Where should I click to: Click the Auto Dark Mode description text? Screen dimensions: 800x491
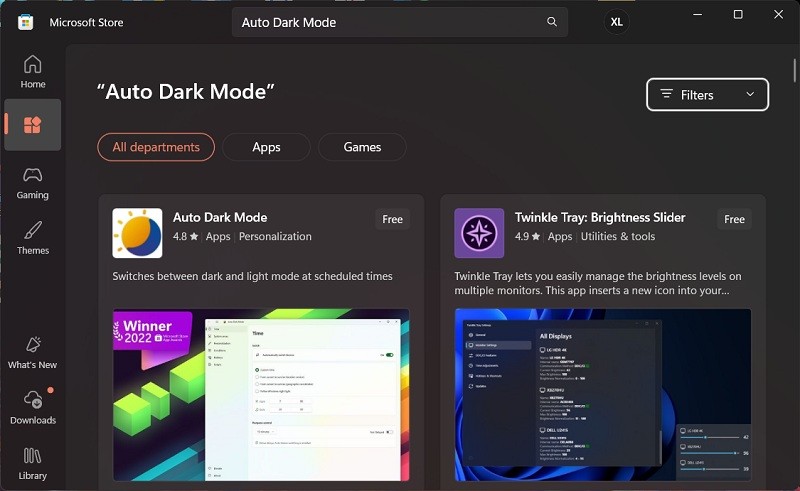(x=253, y=276)
